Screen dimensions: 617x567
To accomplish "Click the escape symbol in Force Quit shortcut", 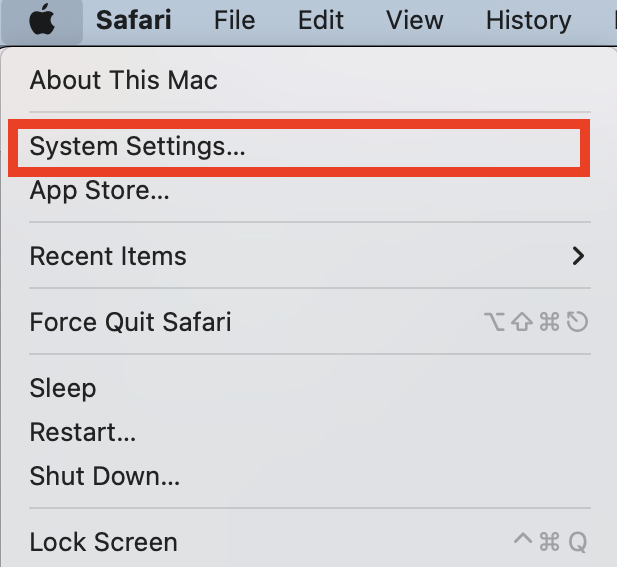I will [x=577, y=322].
